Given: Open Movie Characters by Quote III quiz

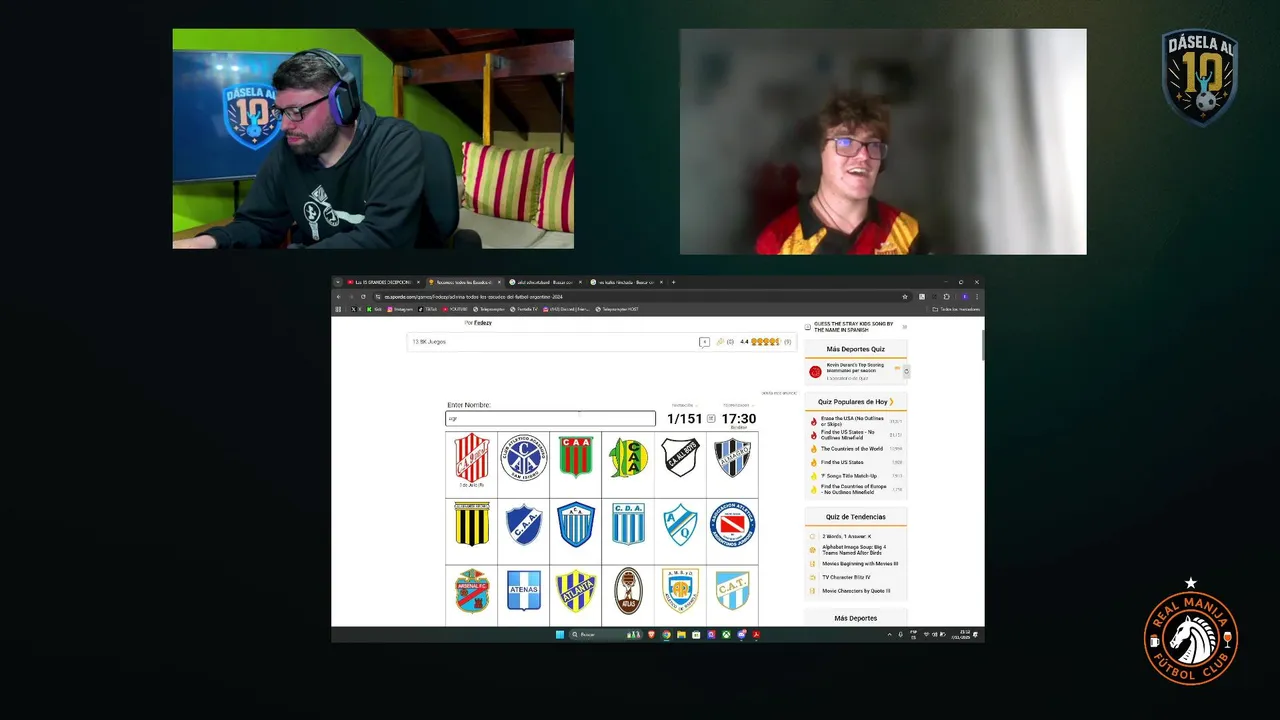Looking at the screenshot, I should (856, 591).
